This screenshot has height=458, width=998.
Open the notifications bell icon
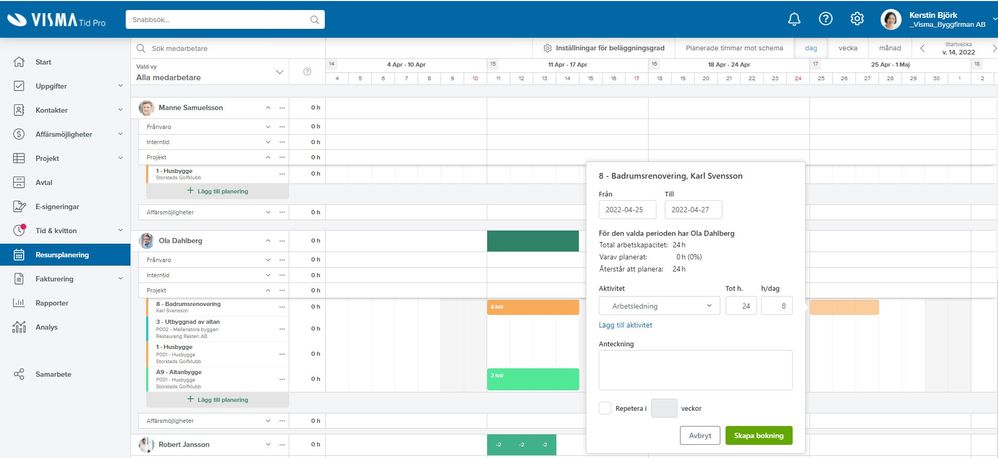coord(794,19)
